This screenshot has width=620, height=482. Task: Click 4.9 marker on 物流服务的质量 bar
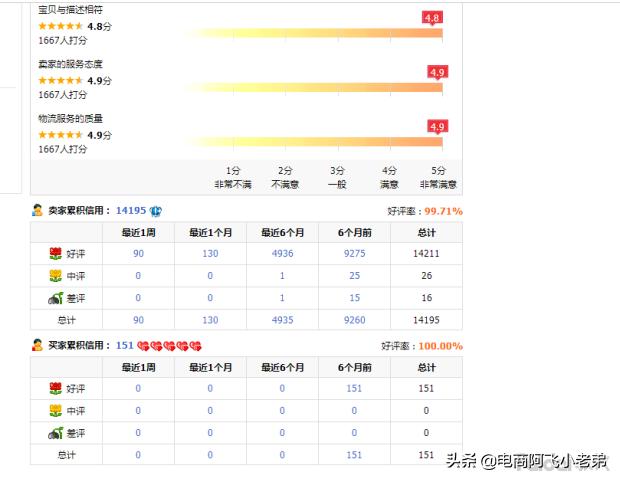[437, 127]
